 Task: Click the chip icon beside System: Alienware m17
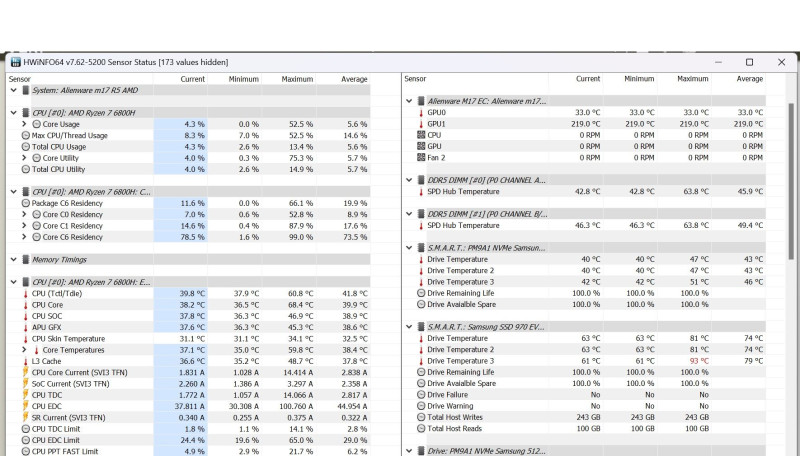[26, 90]
